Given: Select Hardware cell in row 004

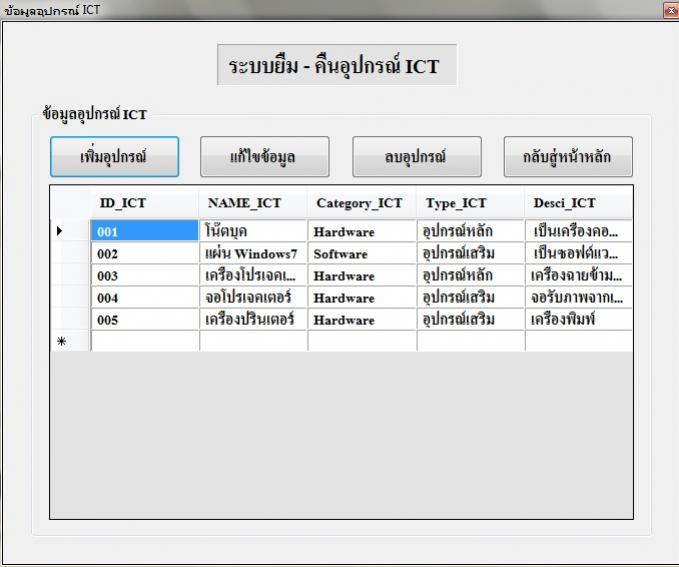Looking at the screenshot, I should tap(362, 297).
